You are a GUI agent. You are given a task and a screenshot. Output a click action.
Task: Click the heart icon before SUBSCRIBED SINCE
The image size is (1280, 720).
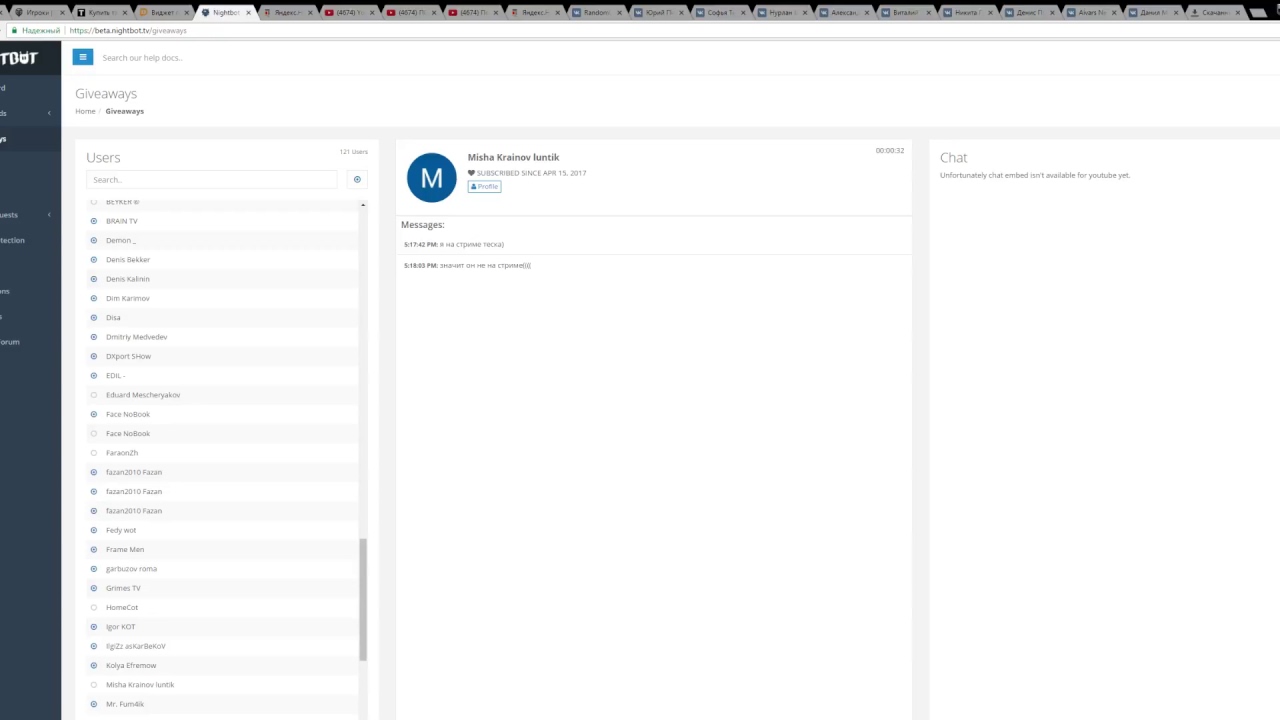471,173
